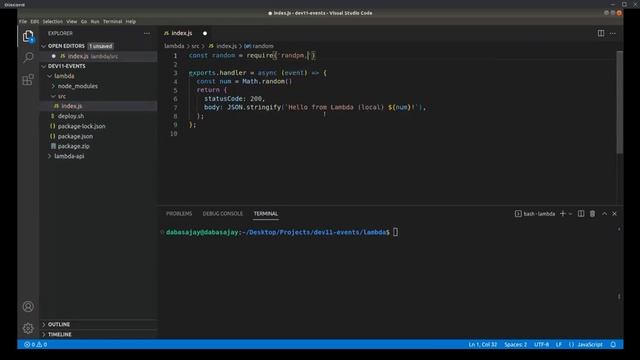Image resolution: width=640 pixels, height=360 pixels.
Task: Click the unsaved dot on index.js tab
Action: [x=205, y=33]
